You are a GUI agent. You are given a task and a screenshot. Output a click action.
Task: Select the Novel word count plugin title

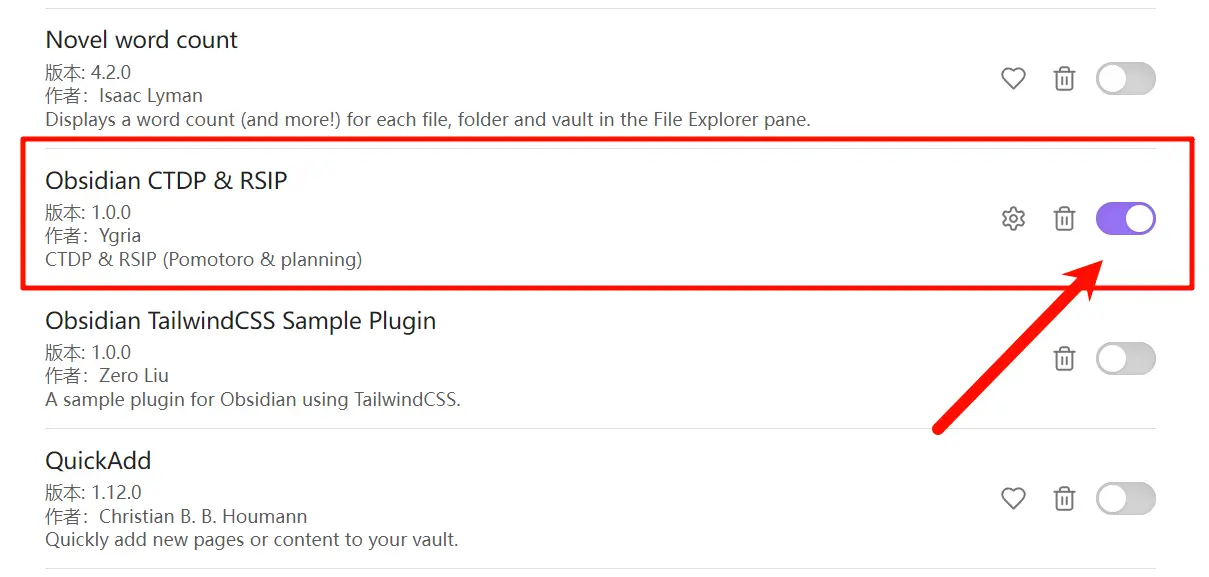tap(142, 40)
